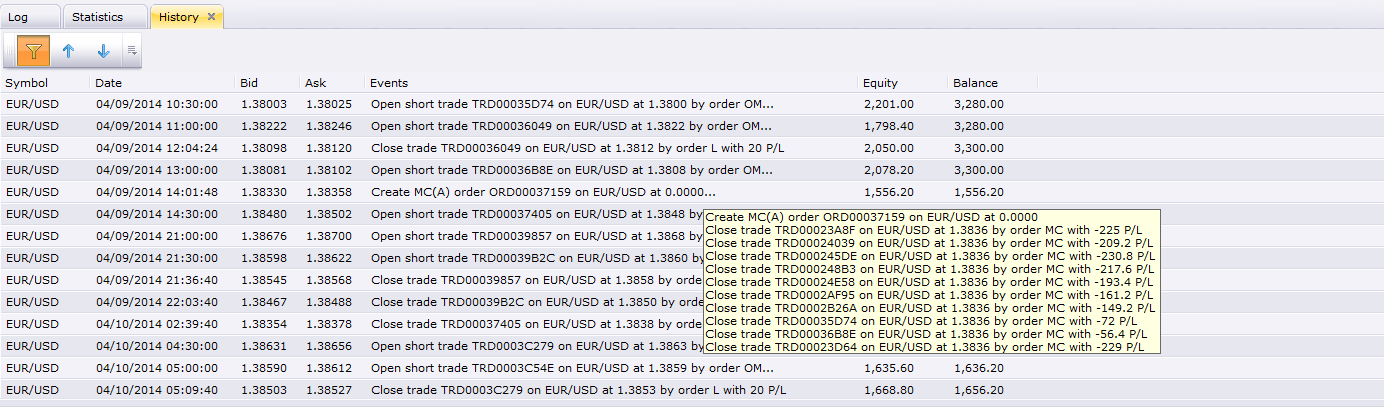Switch to the Statistics tab
The width and height of the screenshot is (1384, 407).
[105, 17]
